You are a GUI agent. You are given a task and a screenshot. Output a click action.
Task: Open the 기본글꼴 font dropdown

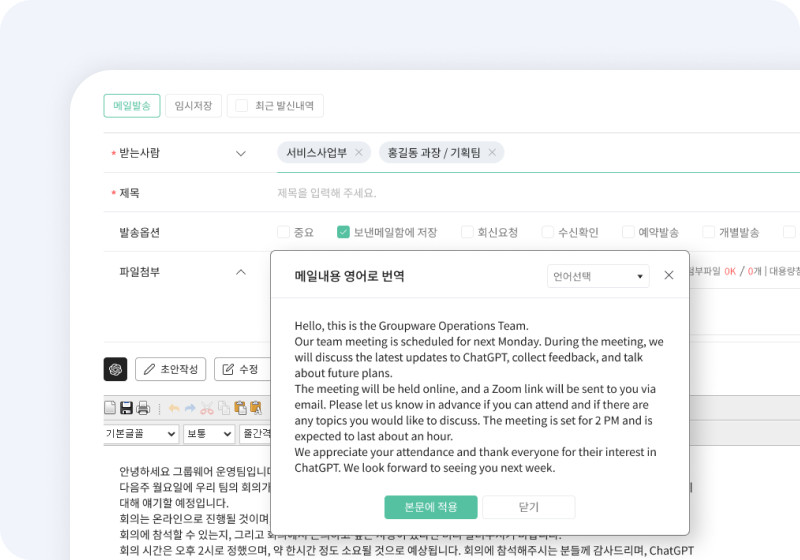click(140, 434)
